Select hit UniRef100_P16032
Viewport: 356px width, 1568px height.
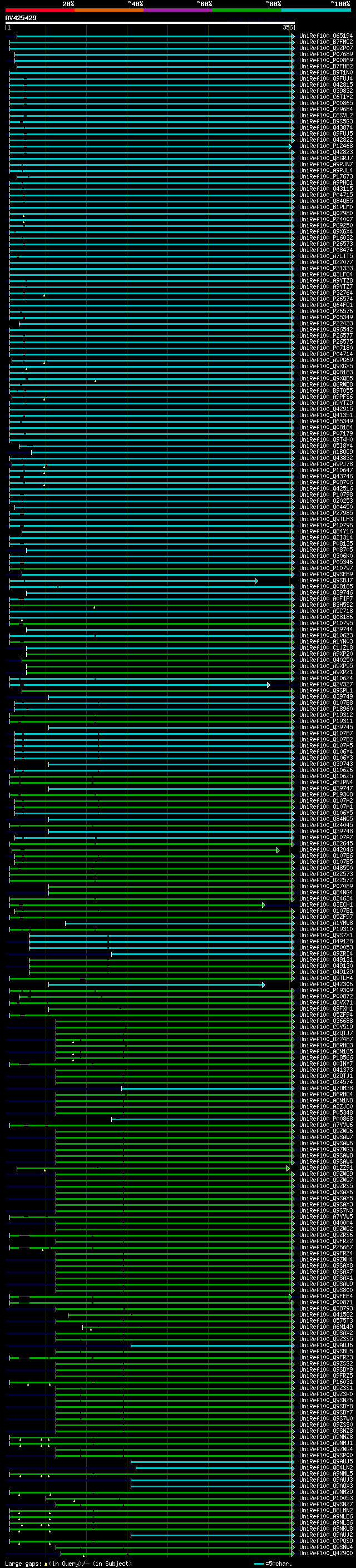tap(326, 238)
